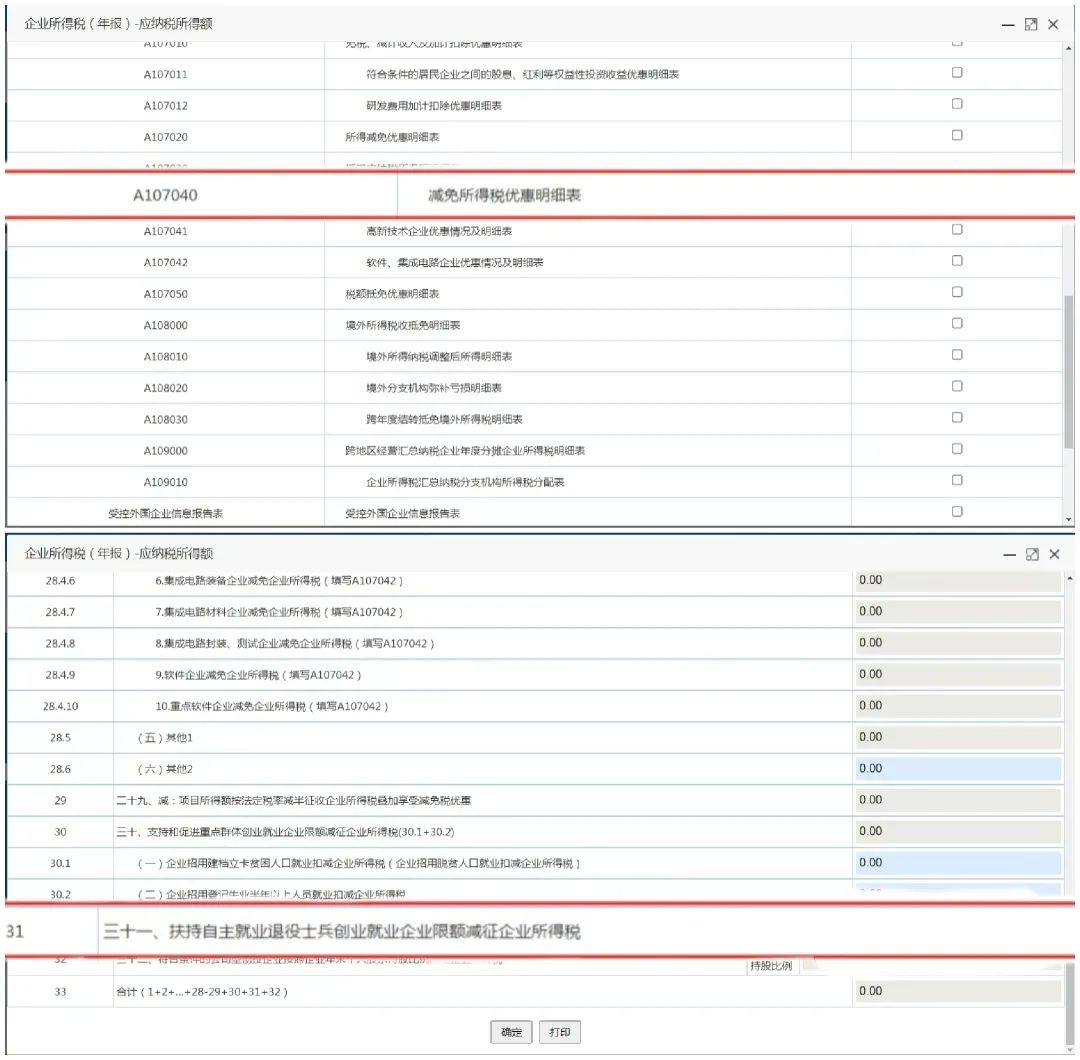
Task: Click the text "境外所得纳税调整后所得明细表"
Action: 439,357
